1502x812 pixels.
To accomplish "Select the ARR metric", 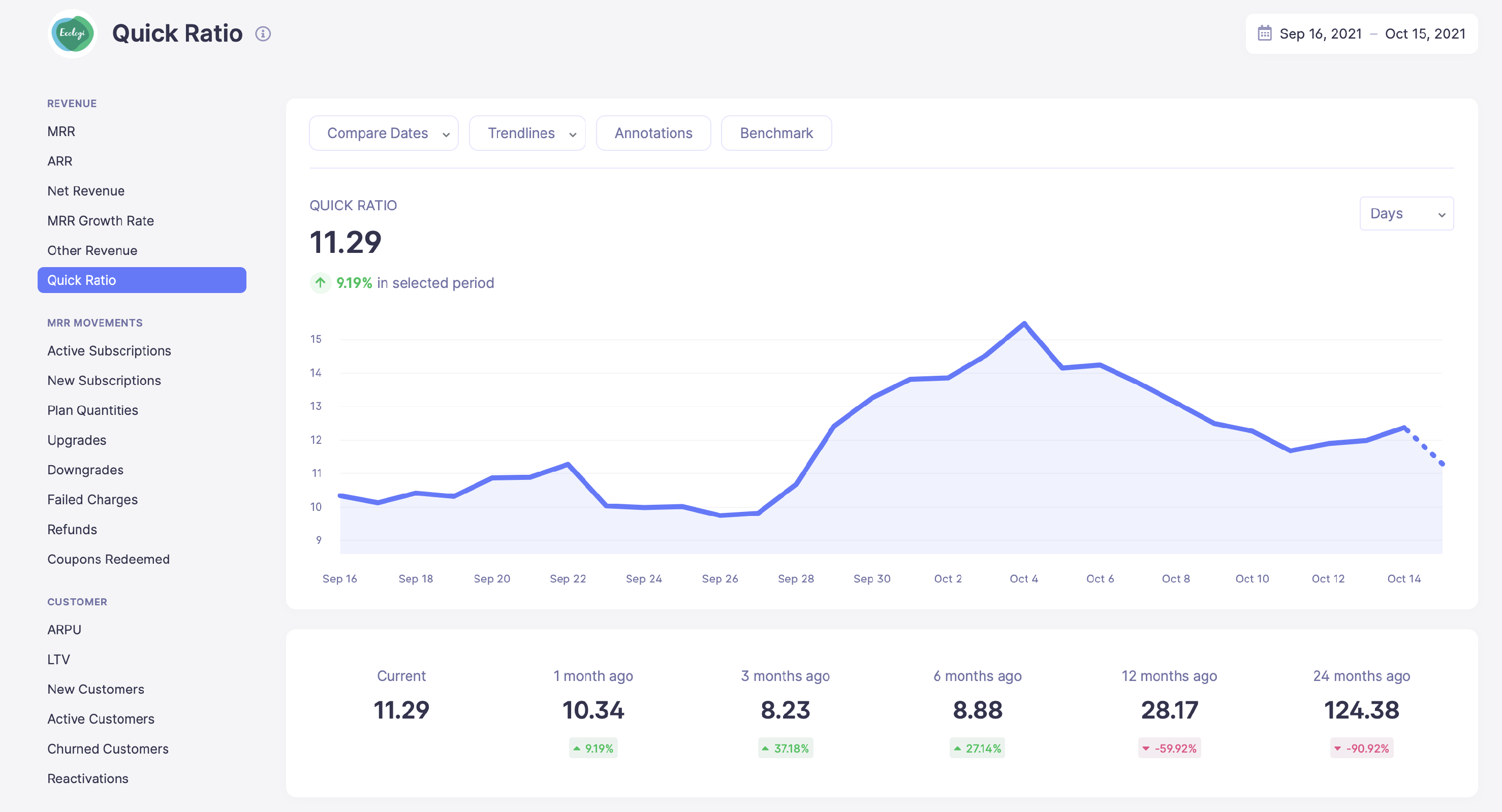I will [59, 161].
